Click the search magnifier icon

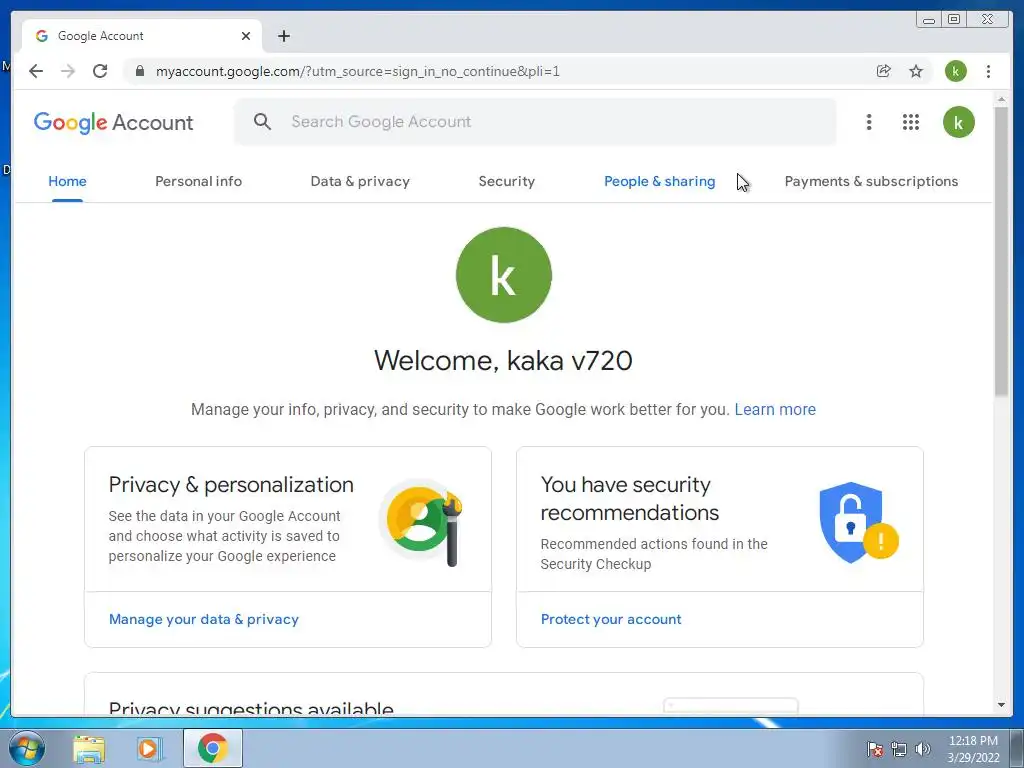tap(263, 121)
